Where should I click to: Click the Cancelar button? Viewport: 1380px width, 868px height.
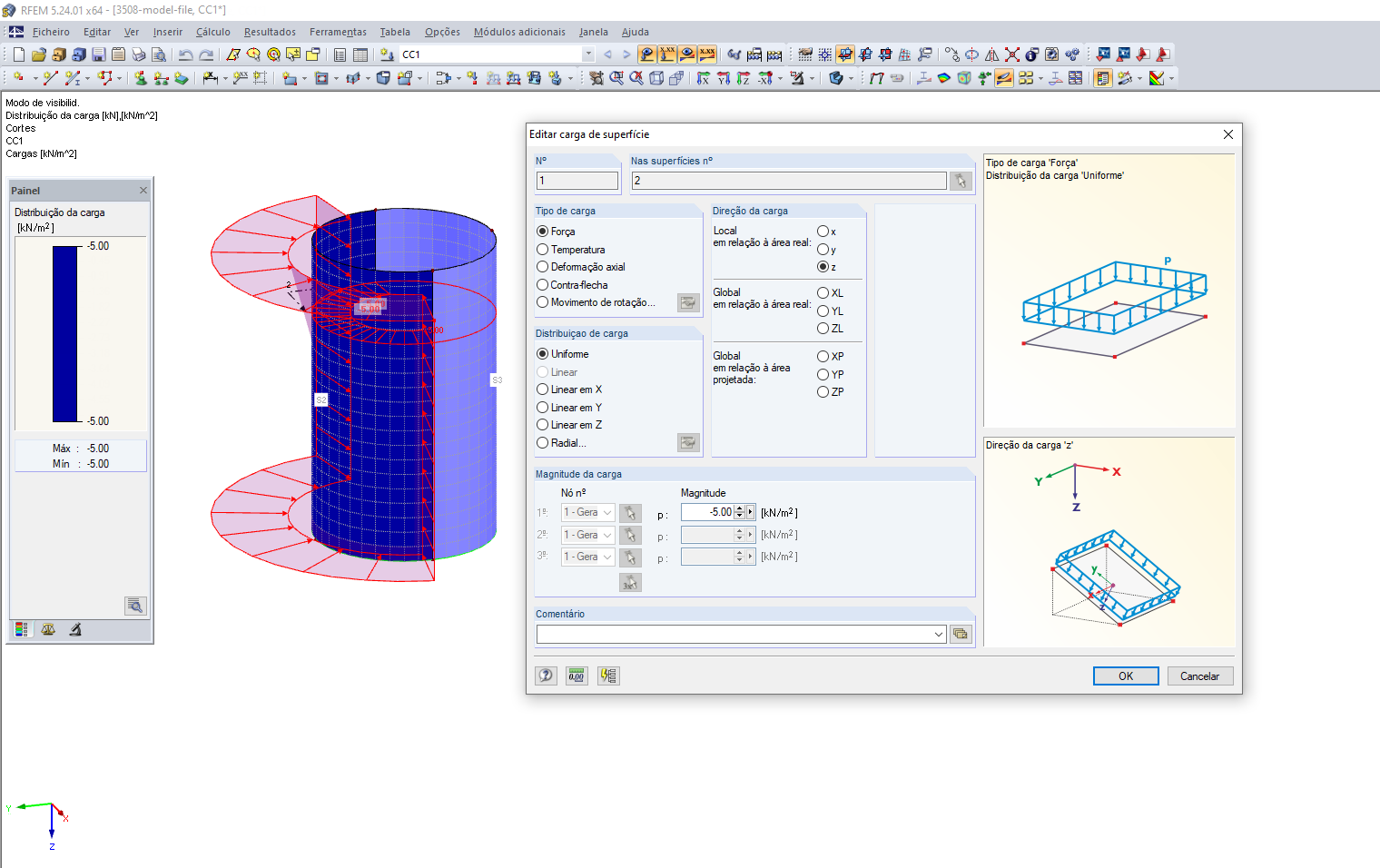point(1199,676)
